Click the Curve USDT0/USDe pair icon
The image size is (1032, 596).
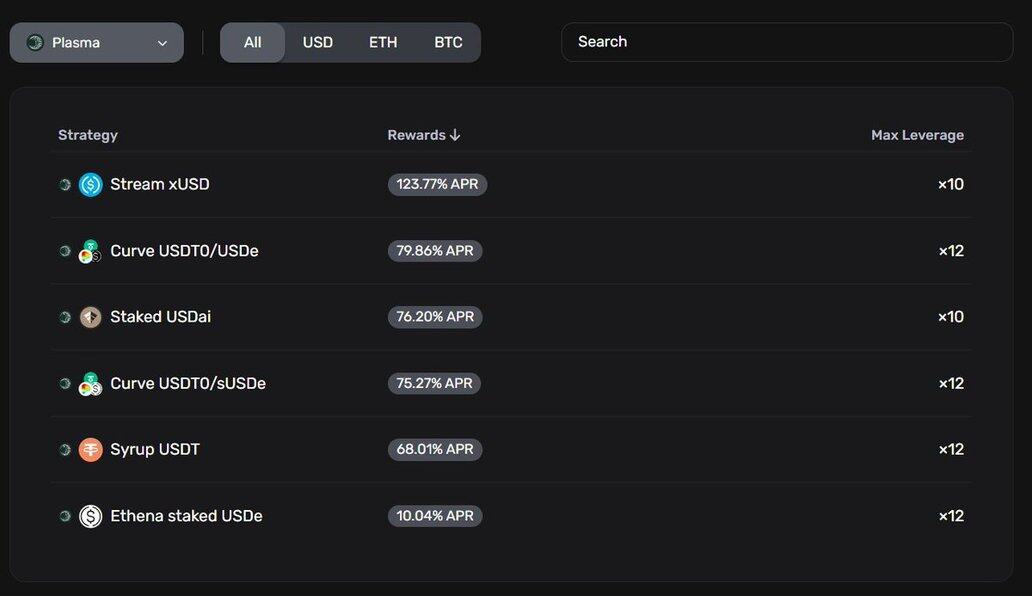tap(90, 251)
